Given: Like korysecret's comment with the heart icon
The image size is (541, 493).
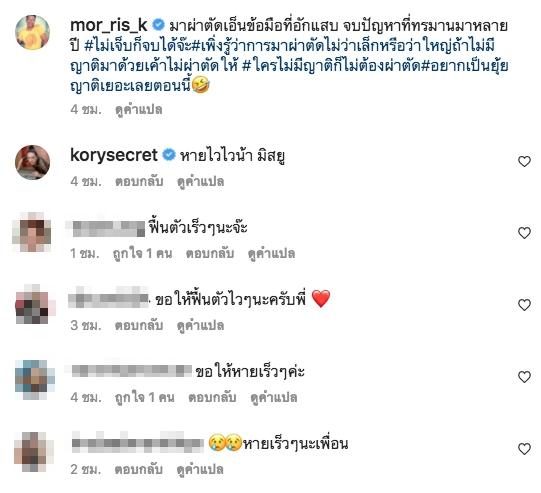Looking at the screenshot, I should tap(524, 161).
